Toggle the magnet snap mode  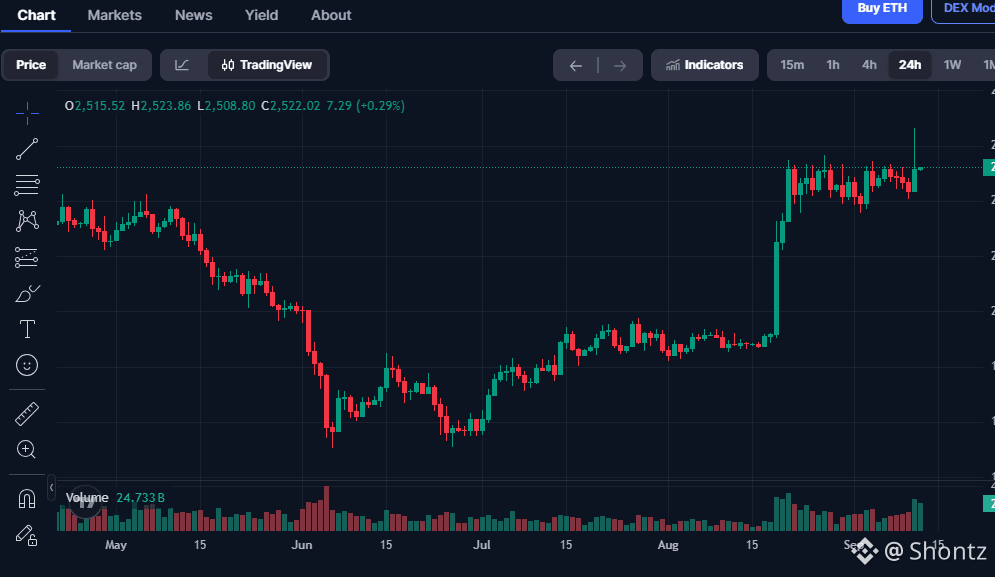click(27, 499)
